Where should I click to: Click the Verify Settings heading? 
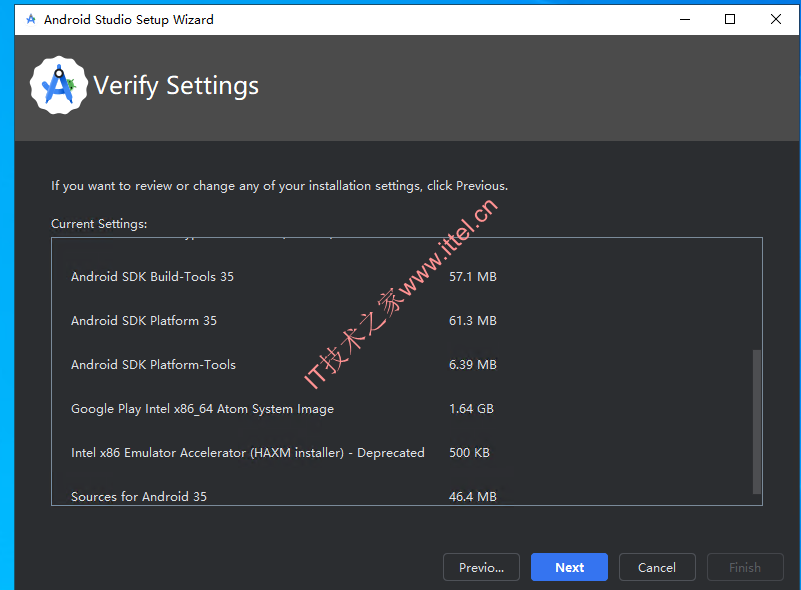(176, 85)
